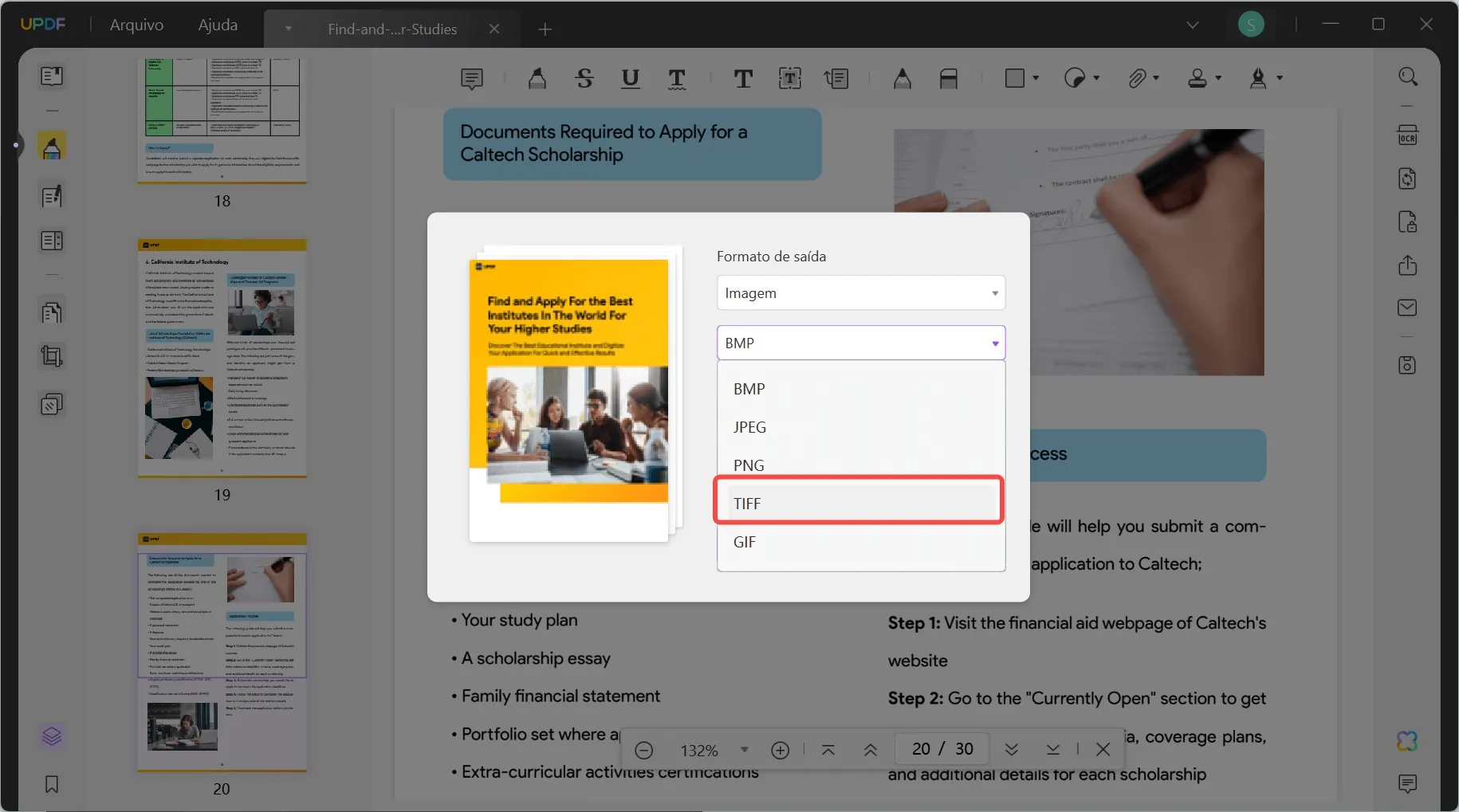The width and height of the screenshot is (1459, 812).
Task: Select the Pencil drawing tool
Action: pos(903,78)
